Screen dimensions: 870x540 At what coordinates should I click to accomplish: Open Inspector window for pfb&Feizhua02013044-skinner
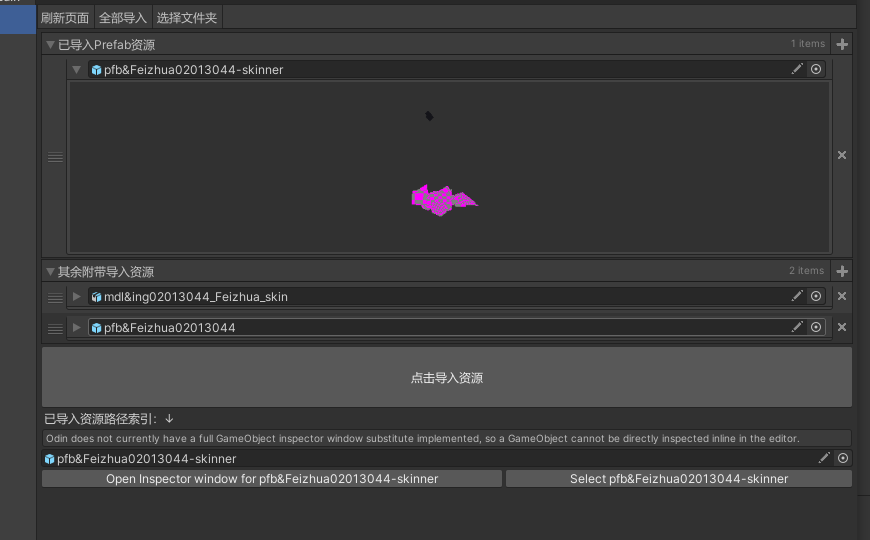[x=272, y=478]
